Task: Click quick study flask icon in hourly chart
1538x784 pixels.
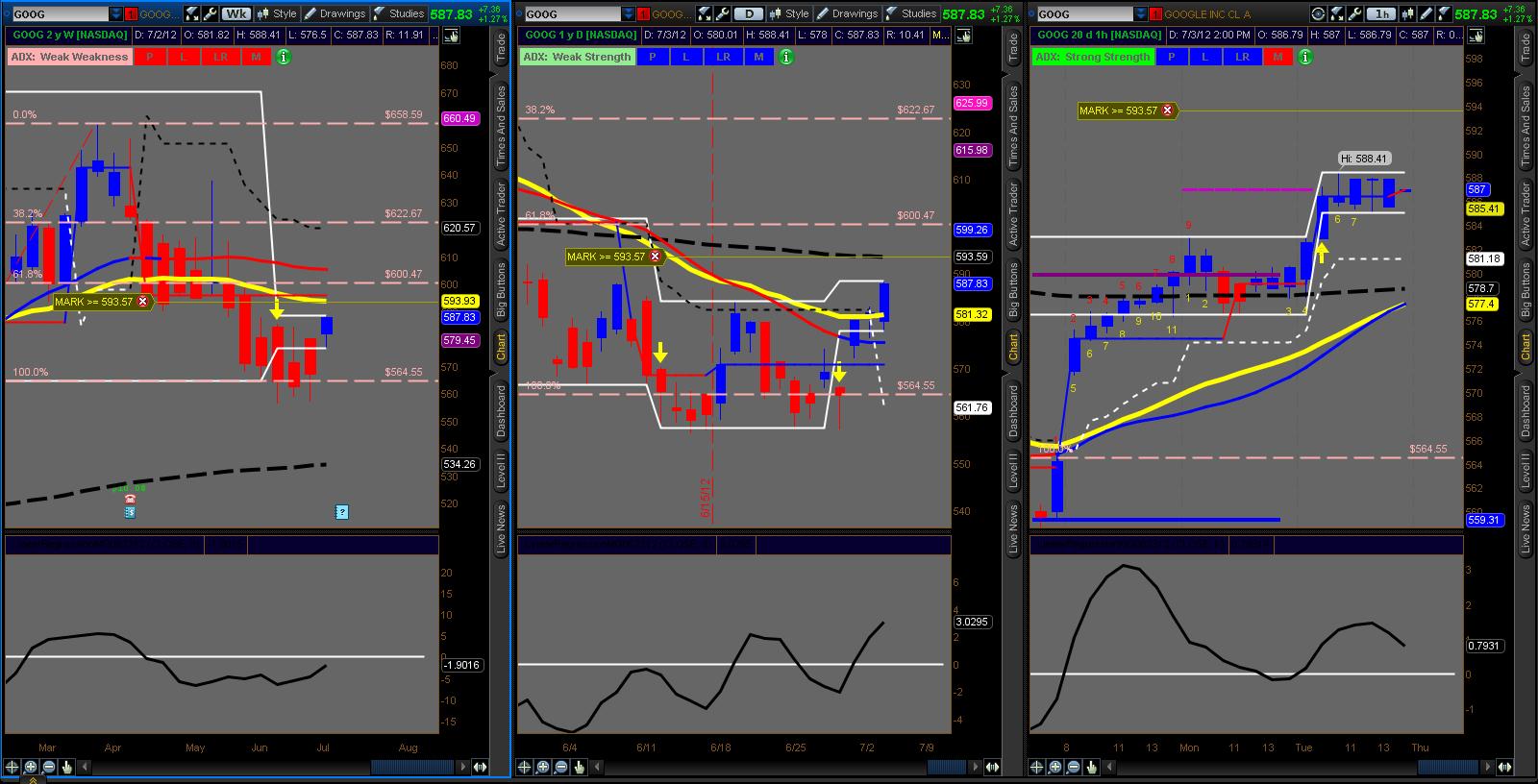Action: coord(1339,13)
